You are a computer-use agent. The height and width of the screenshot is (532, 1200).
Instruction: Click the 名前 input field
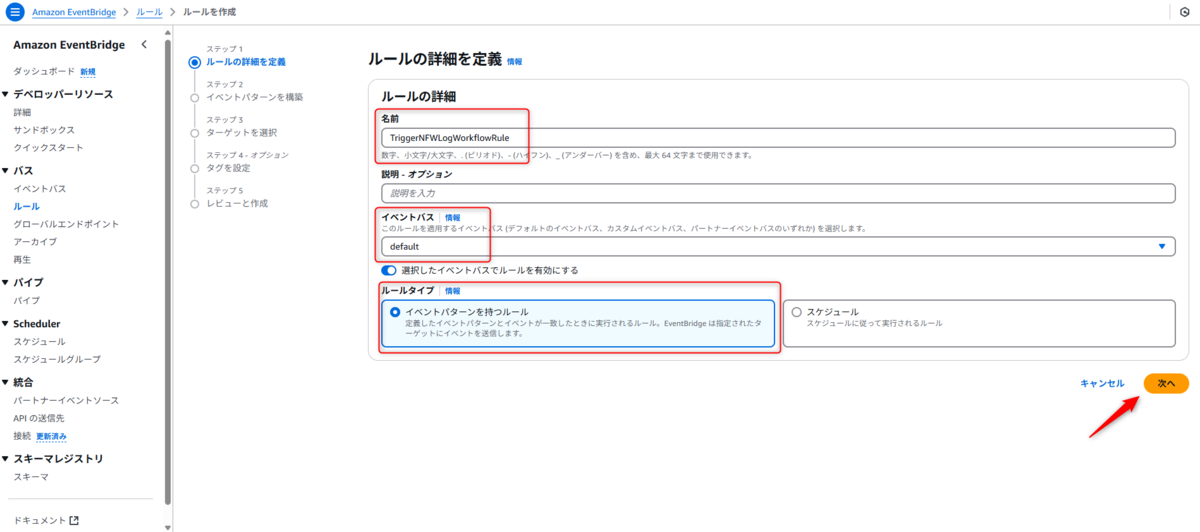[778, 138]
